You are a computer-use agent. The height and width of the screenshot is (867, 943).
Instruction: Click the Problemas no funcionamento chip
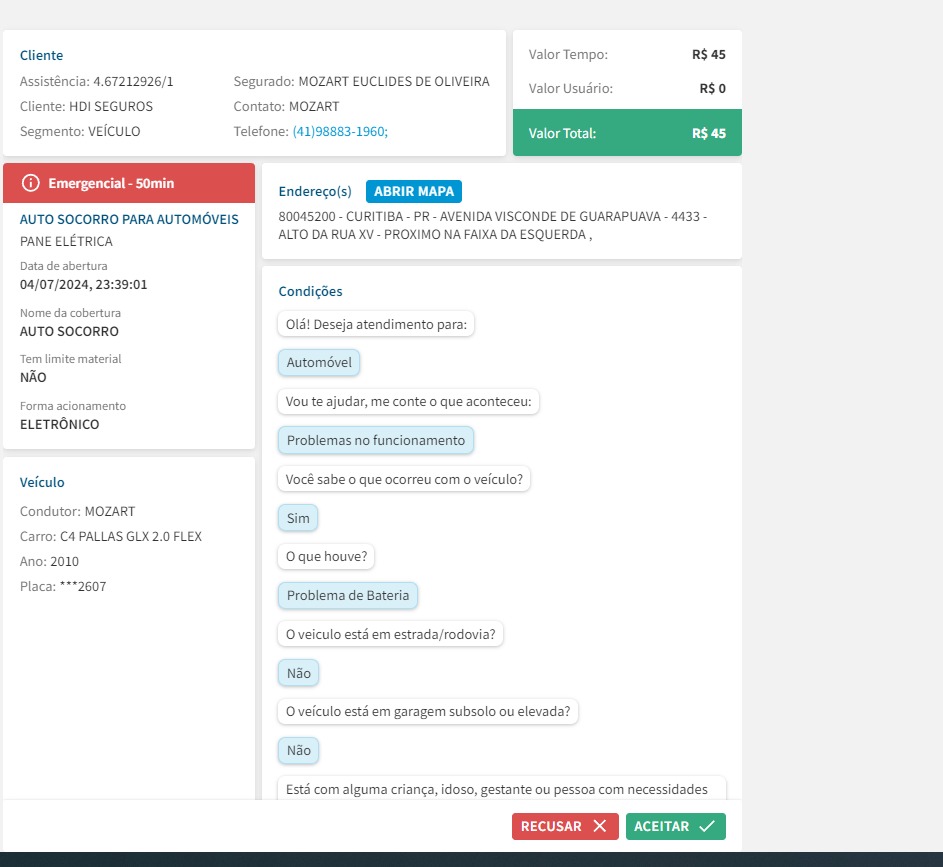point(375,440)
